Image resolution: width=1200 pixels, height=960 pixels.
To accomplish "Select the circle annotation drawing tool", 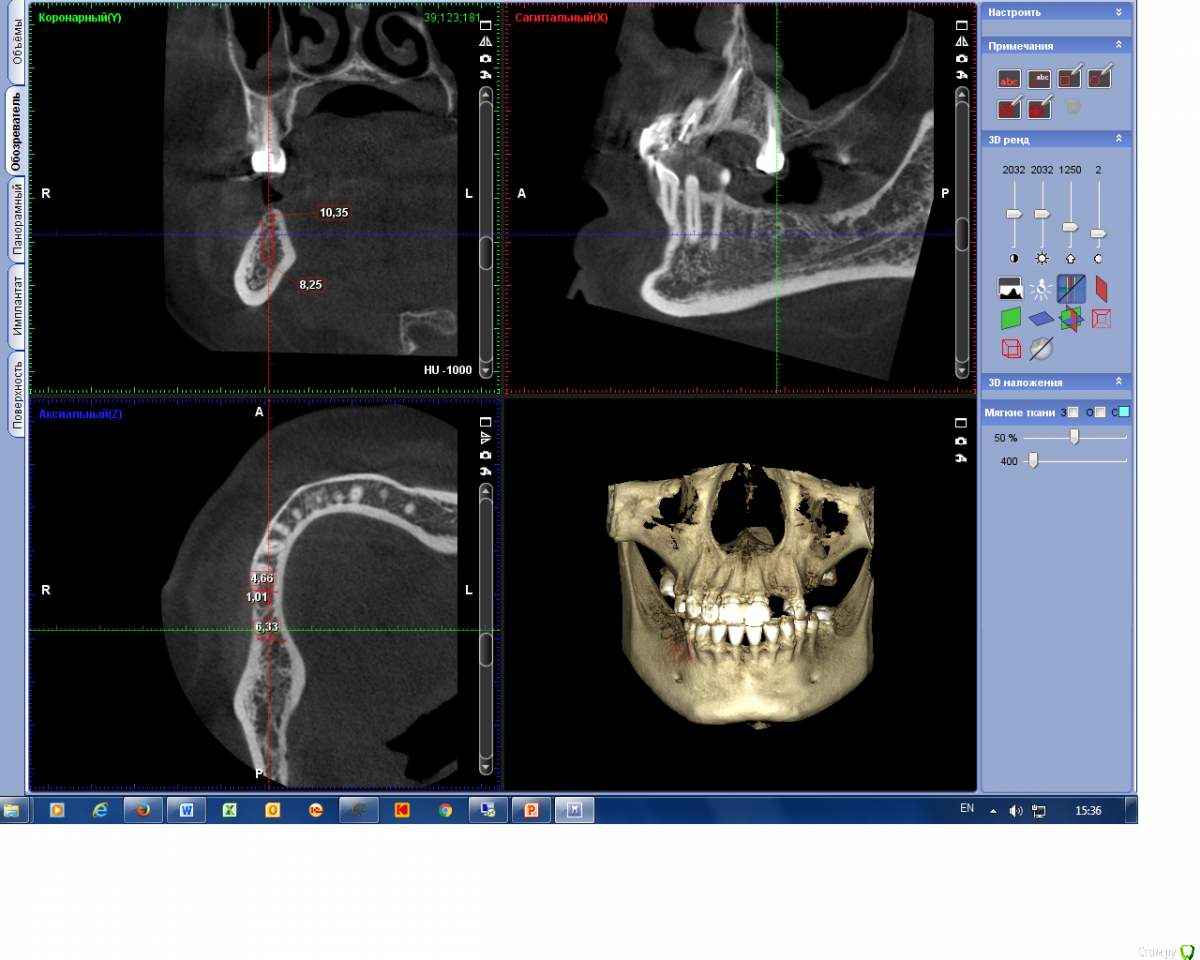I will tap(1100, 79).
